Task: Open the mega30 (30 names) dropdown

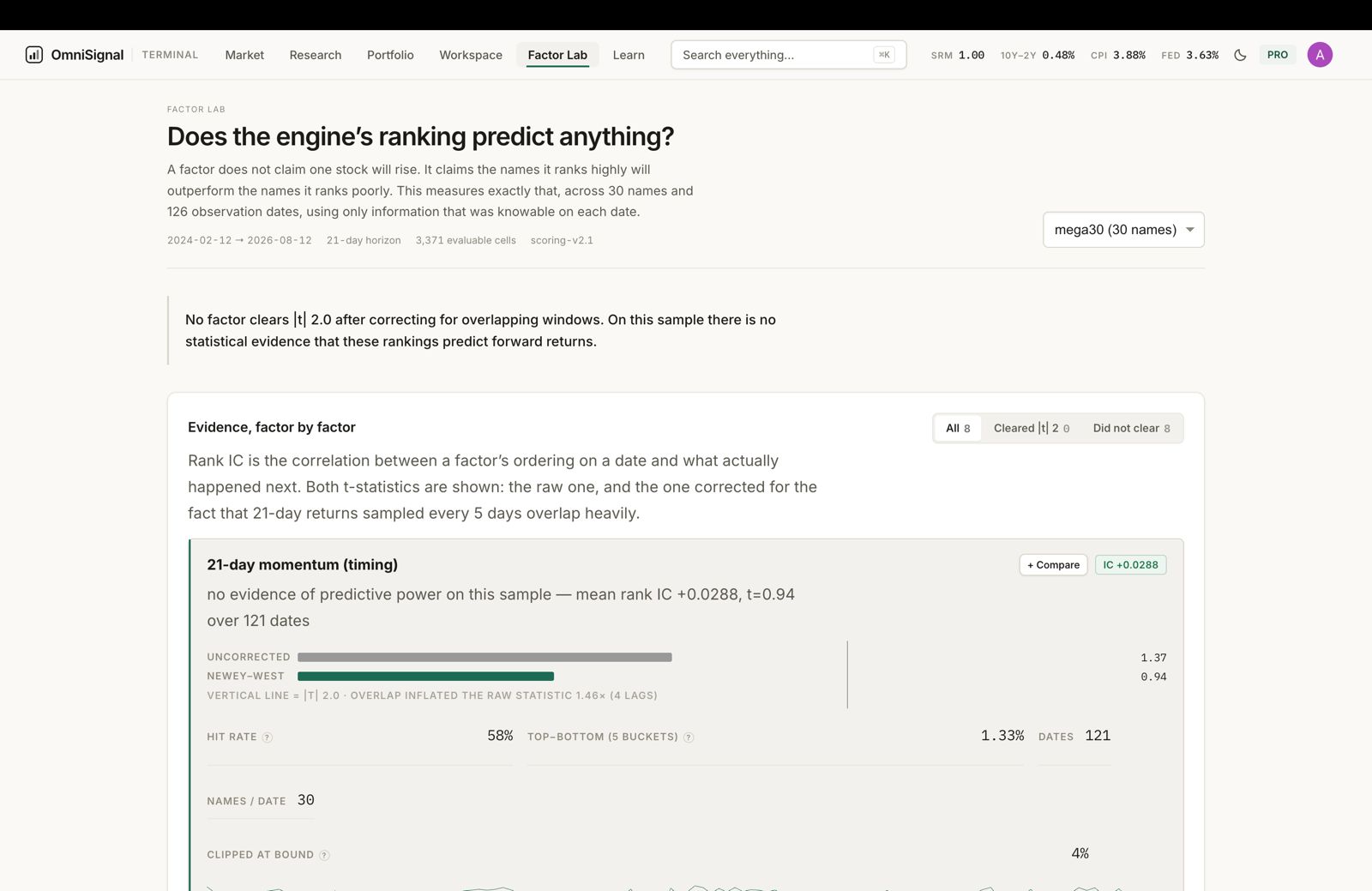Action: pyautogui.click(x=1123, y=230)
